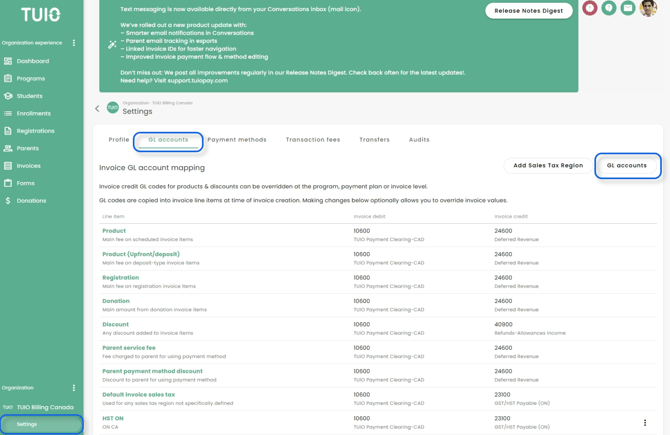Open the Parent service fee line item
670x435 pixels.
(x=129, y=348)
